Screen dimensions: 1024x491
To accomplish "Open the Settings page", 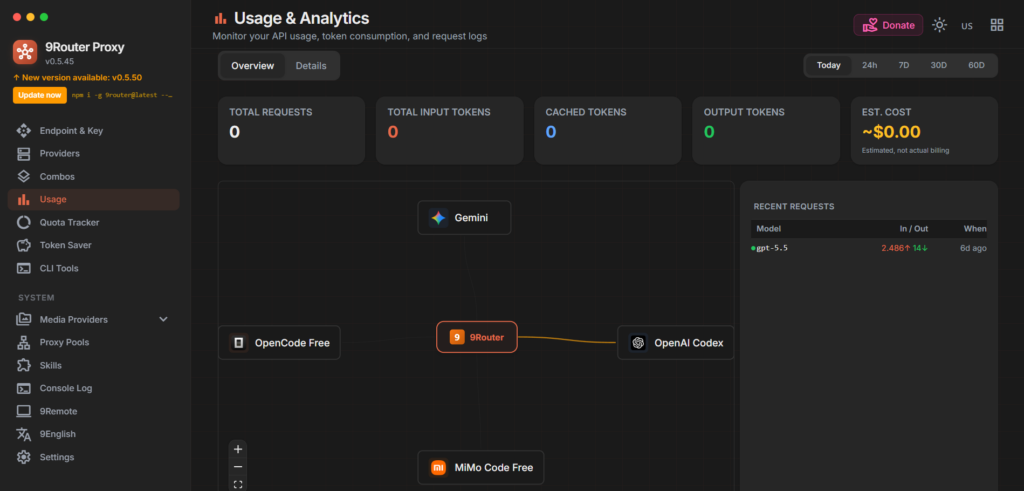I will coord(93,457).
